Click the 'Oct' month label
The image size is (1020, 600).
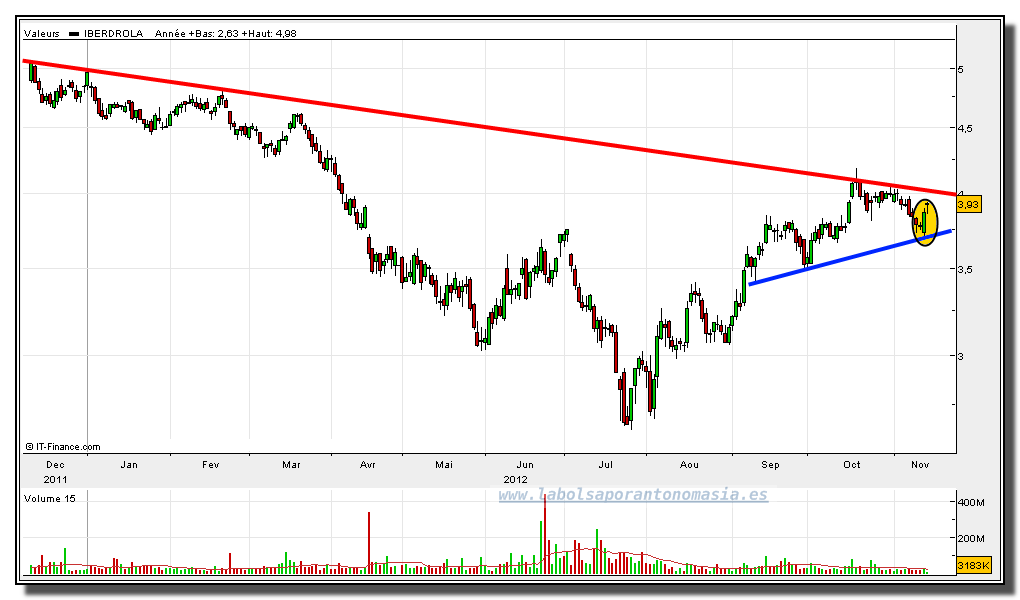tap(852, 465)
